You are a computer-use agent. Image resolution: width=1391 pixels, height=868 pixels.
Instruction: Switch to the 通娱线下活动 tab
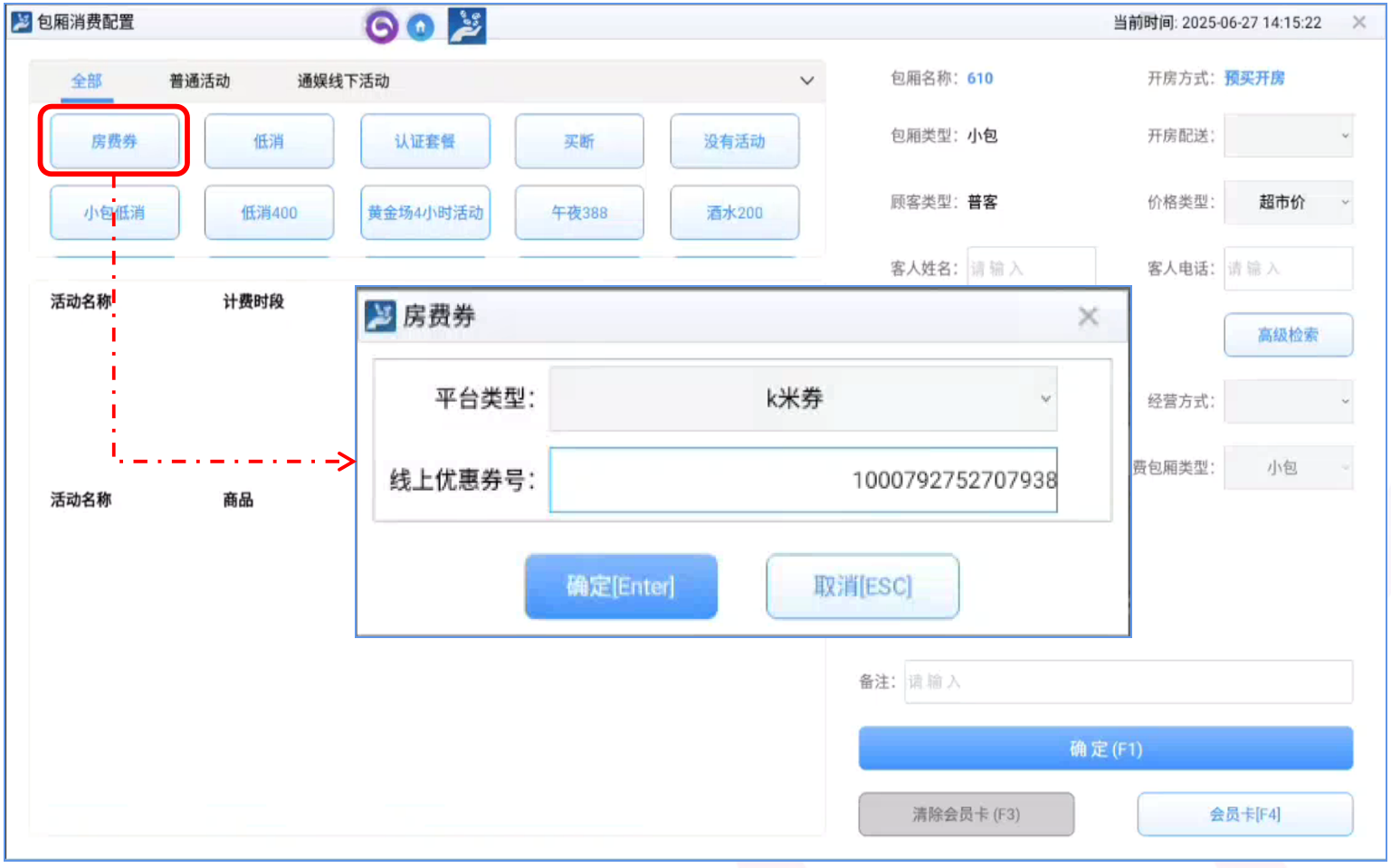pyautogui.click(x=344, y=81)
